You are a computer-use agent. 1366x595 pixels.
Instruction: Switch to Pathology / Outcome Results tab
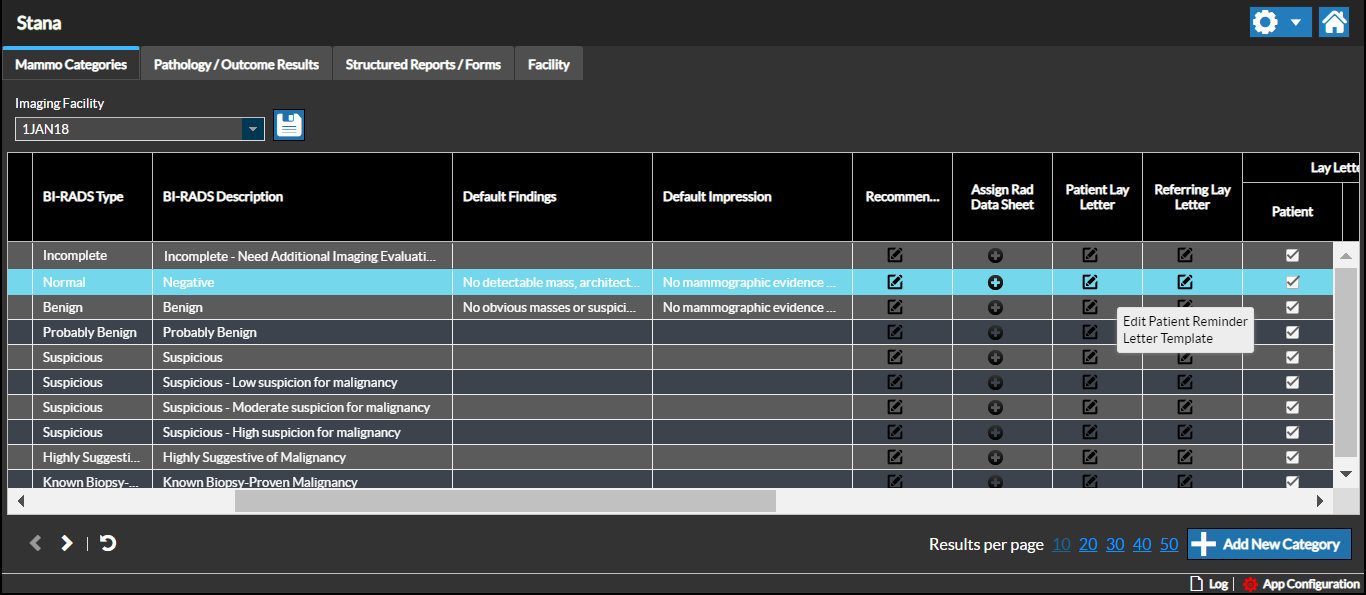236,64
